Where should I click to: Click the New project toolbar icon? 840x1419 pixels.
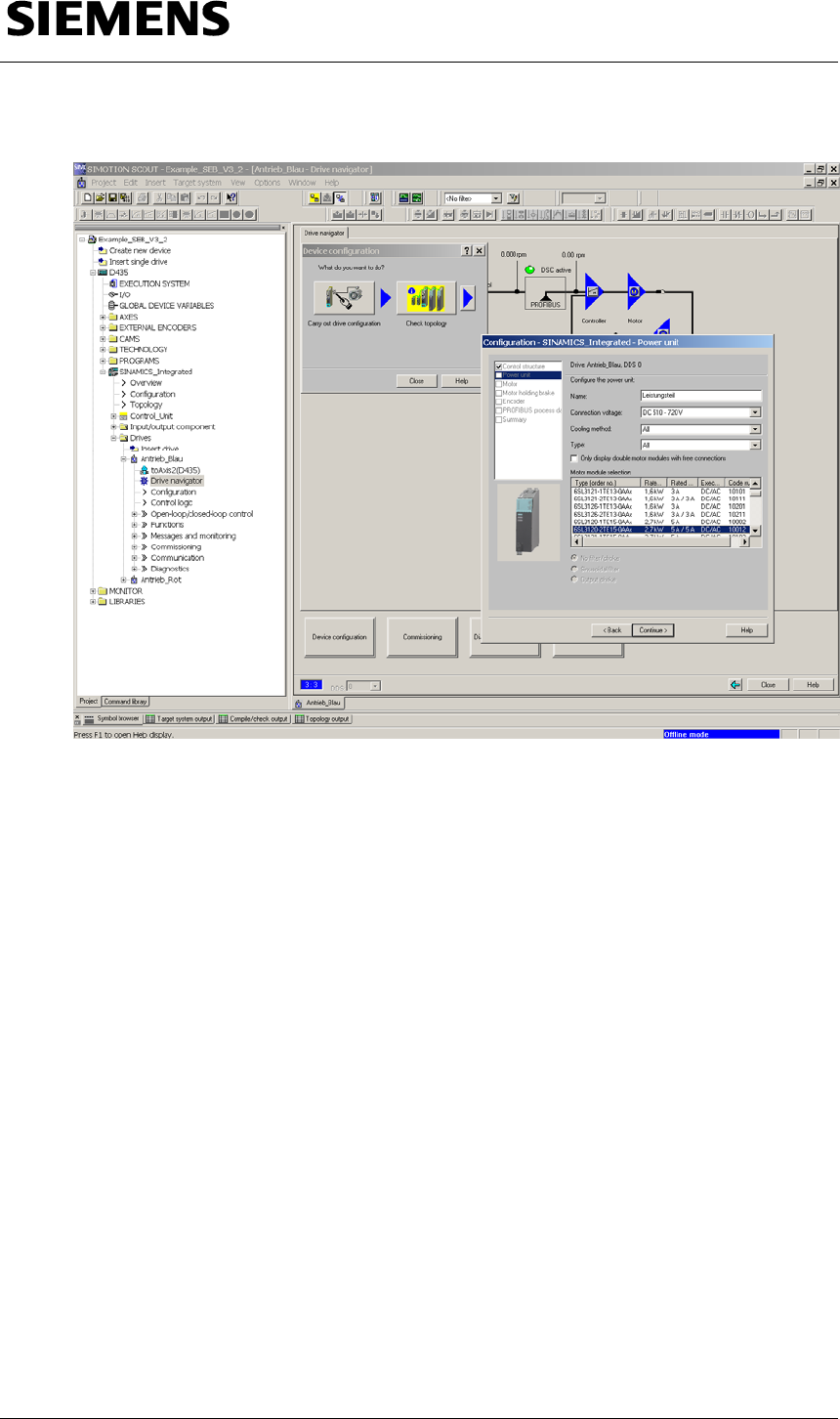point(87,197)
